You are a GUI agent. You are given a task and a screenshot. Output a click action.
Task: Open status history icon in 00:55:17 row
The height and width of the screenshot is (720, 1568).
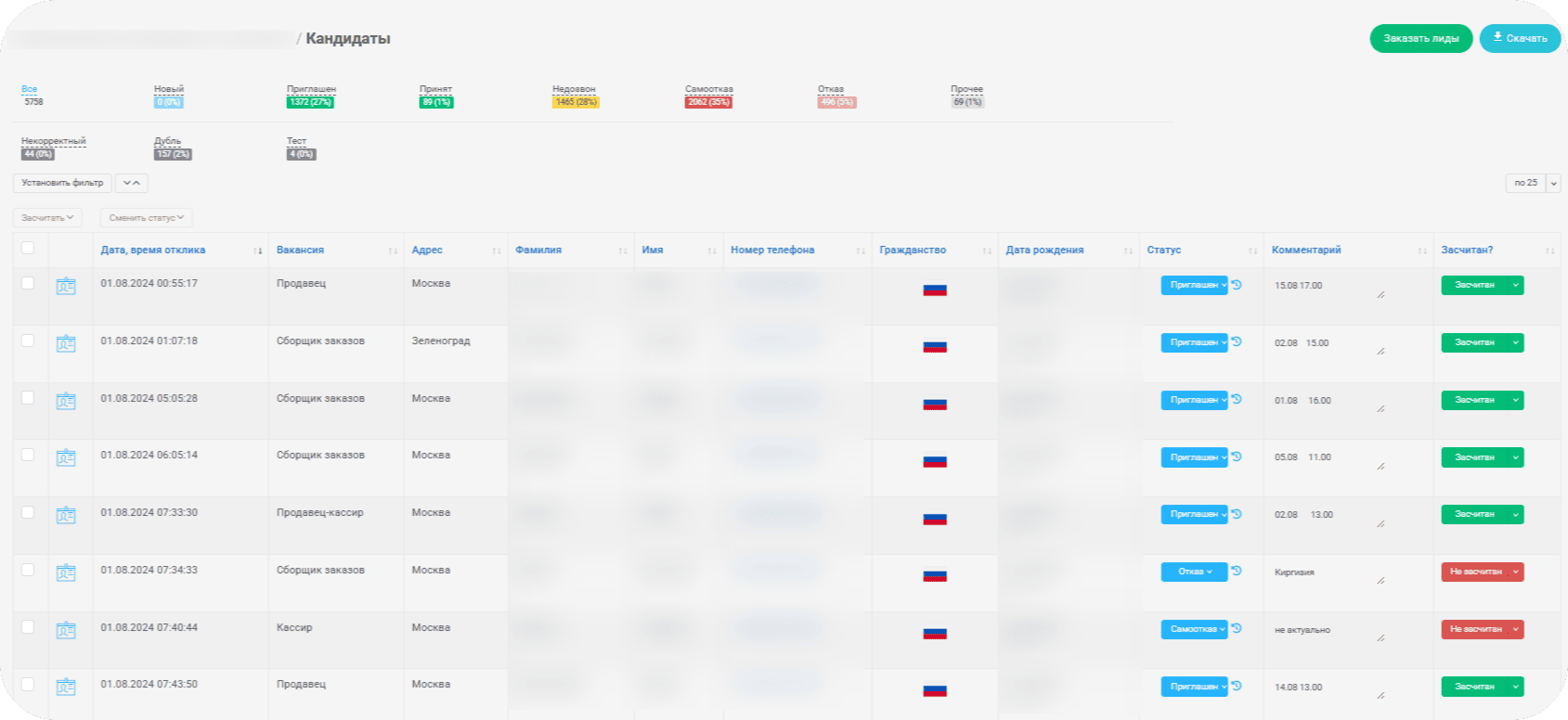[x=1237, y=285]
